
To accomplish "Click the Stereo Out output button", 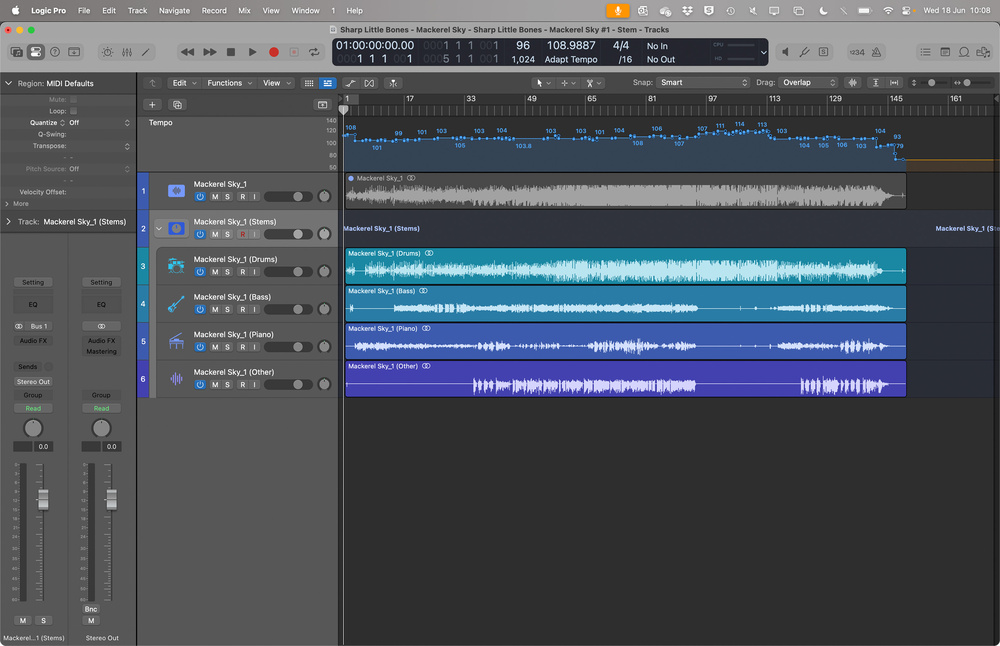I will [33, 381].
